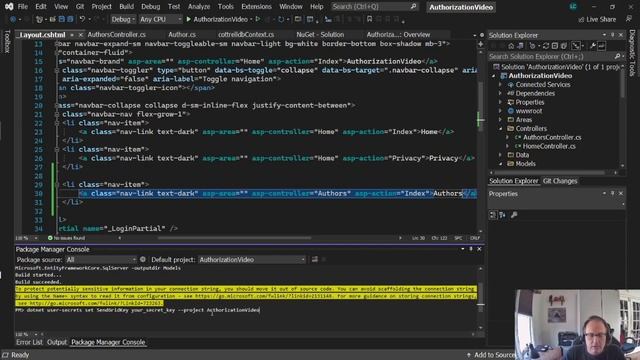640x360 pixels.
Task: Close the _Layout.cshtml tab
Action: (x=80, y=35)
